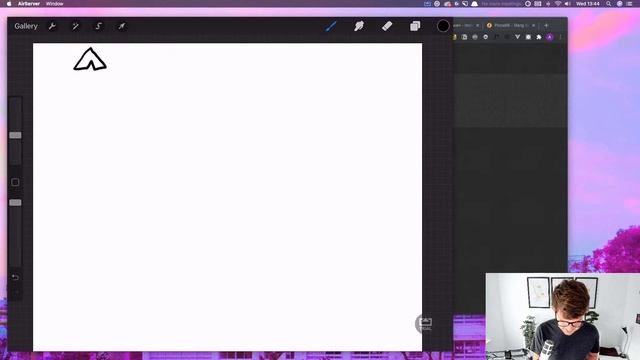The width and height of the screenshot is (640, 360).
Task: Activate the Selection S-shaped tool
Action: [98, 26]
